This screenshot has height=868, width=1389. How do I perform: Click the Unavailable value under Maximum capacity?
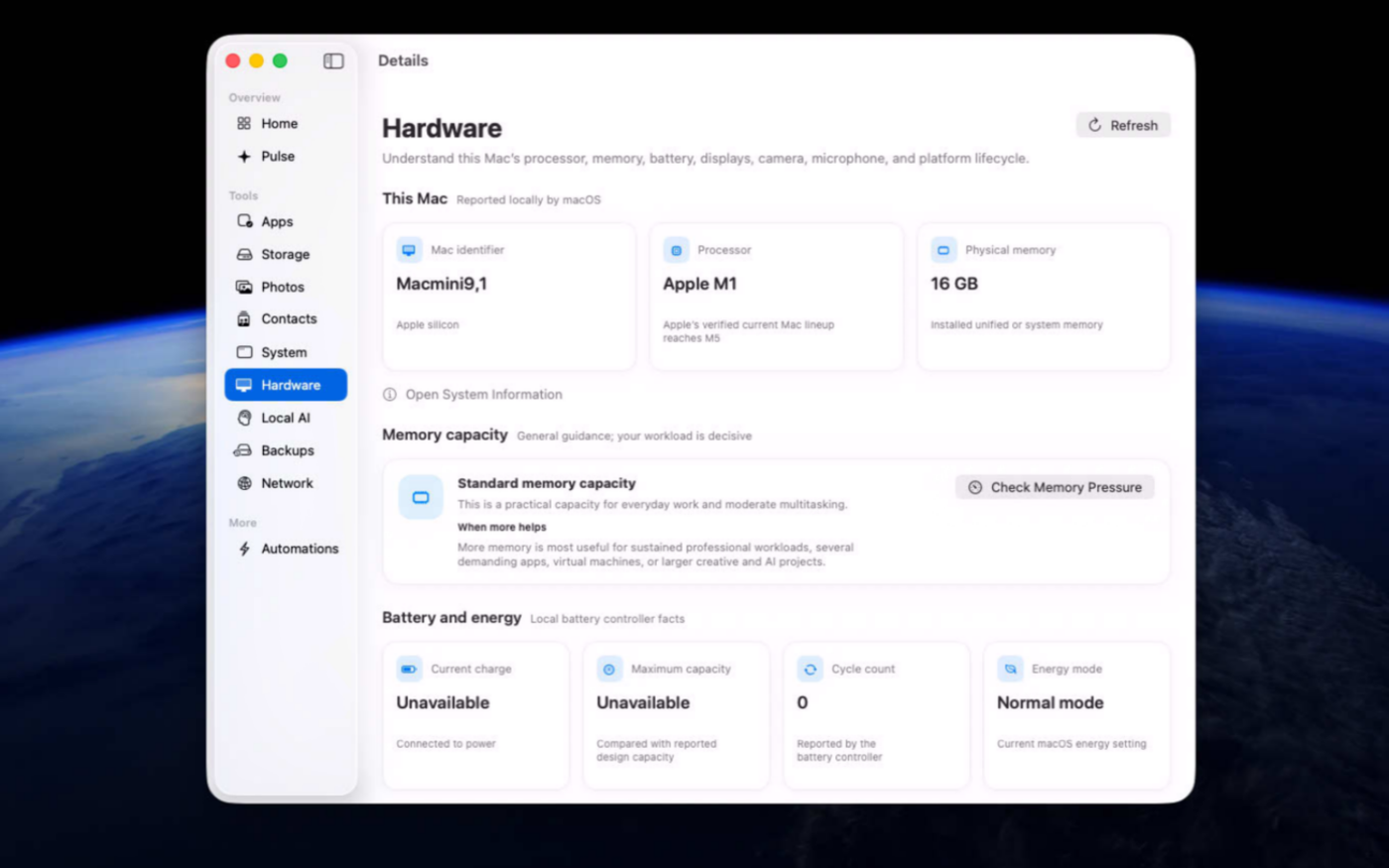(643, 702)
